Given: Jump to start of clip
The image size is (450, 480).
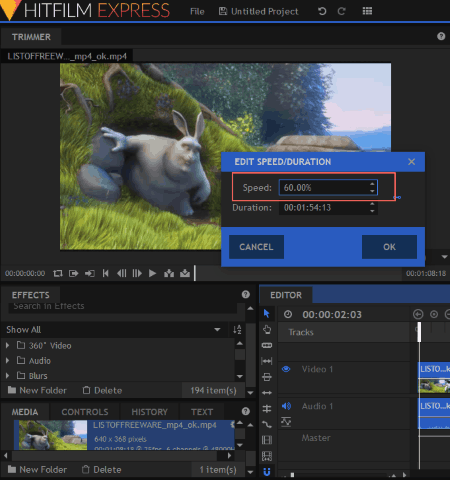Looking at the screenshot, I should tap(105, 274).
